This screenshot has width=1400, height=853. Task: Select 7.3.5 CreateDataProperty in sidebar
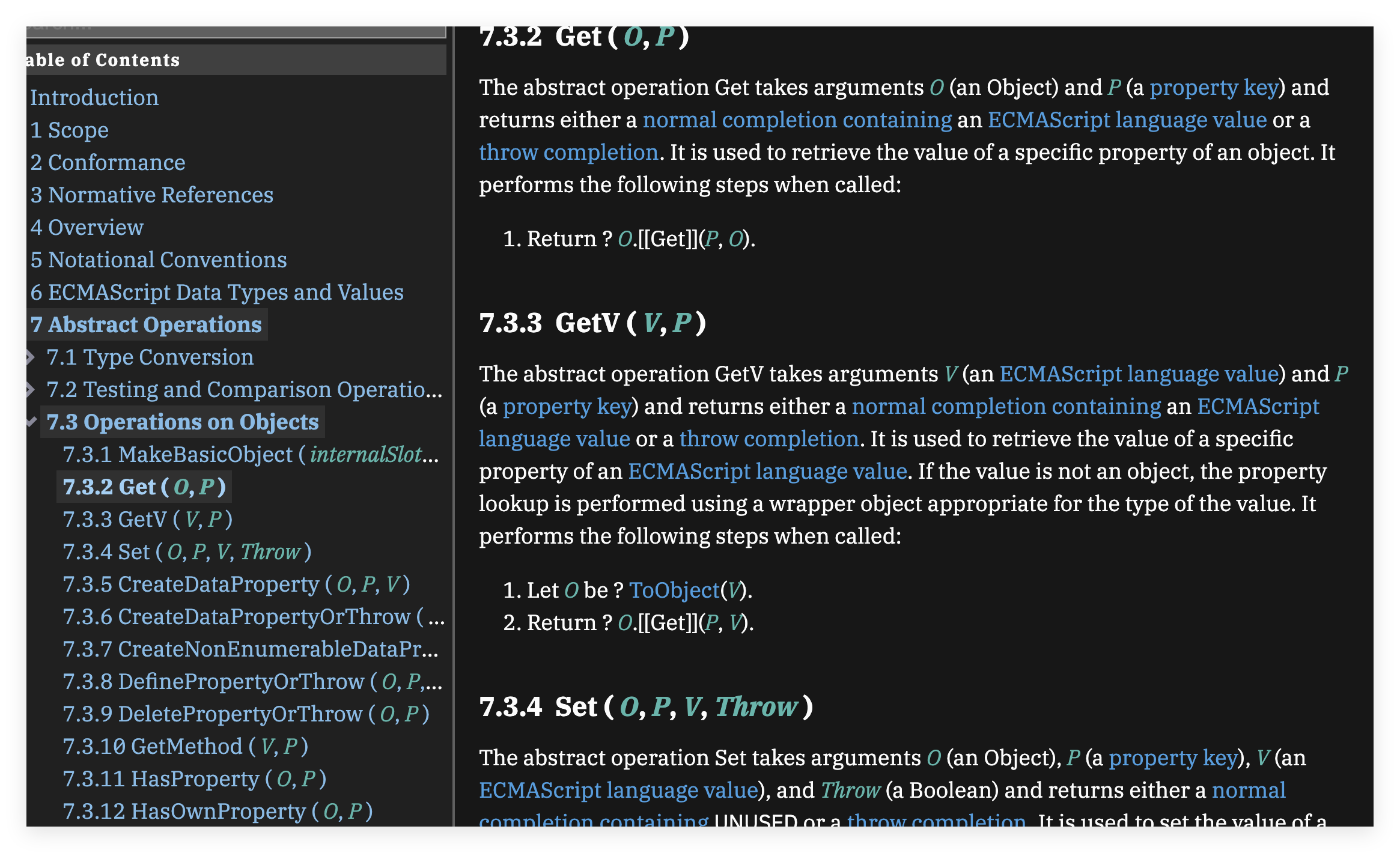pos(236,584)
